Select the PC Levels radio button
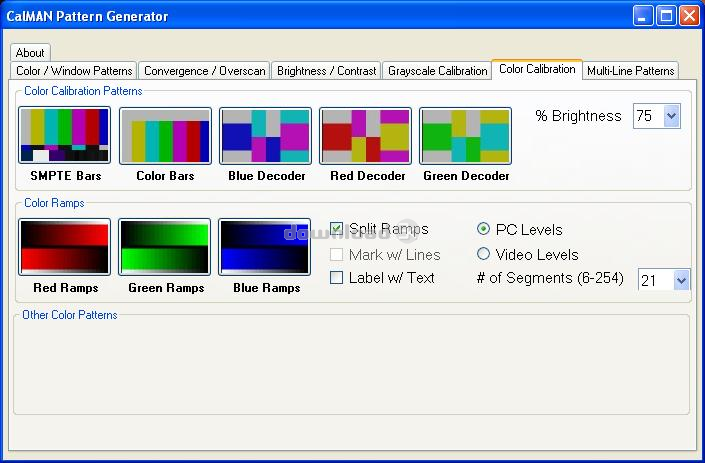 tap(483, 229)
